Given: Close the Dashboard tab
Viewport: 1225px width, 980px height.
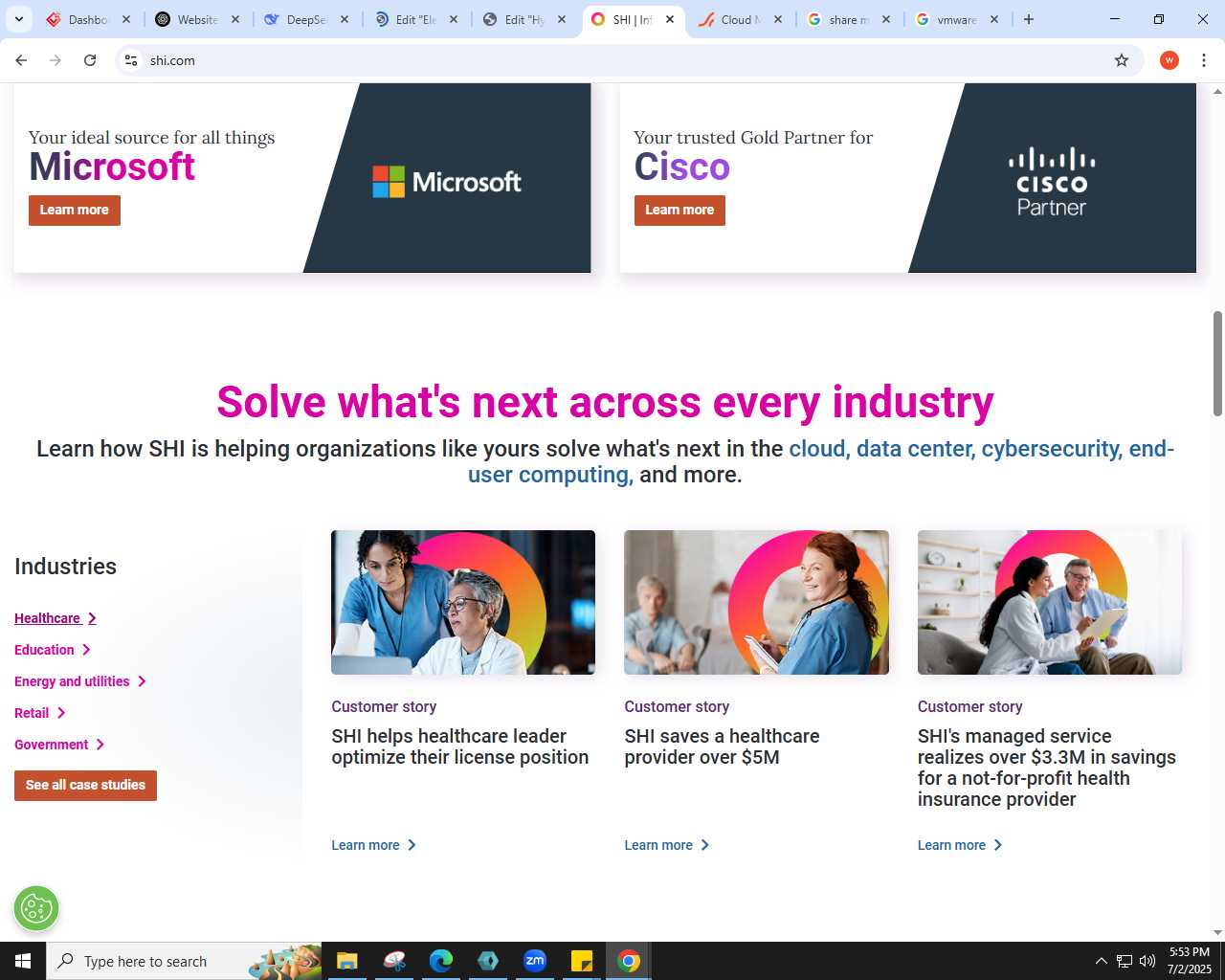Looking at the screenshot, I should [126, 19].
